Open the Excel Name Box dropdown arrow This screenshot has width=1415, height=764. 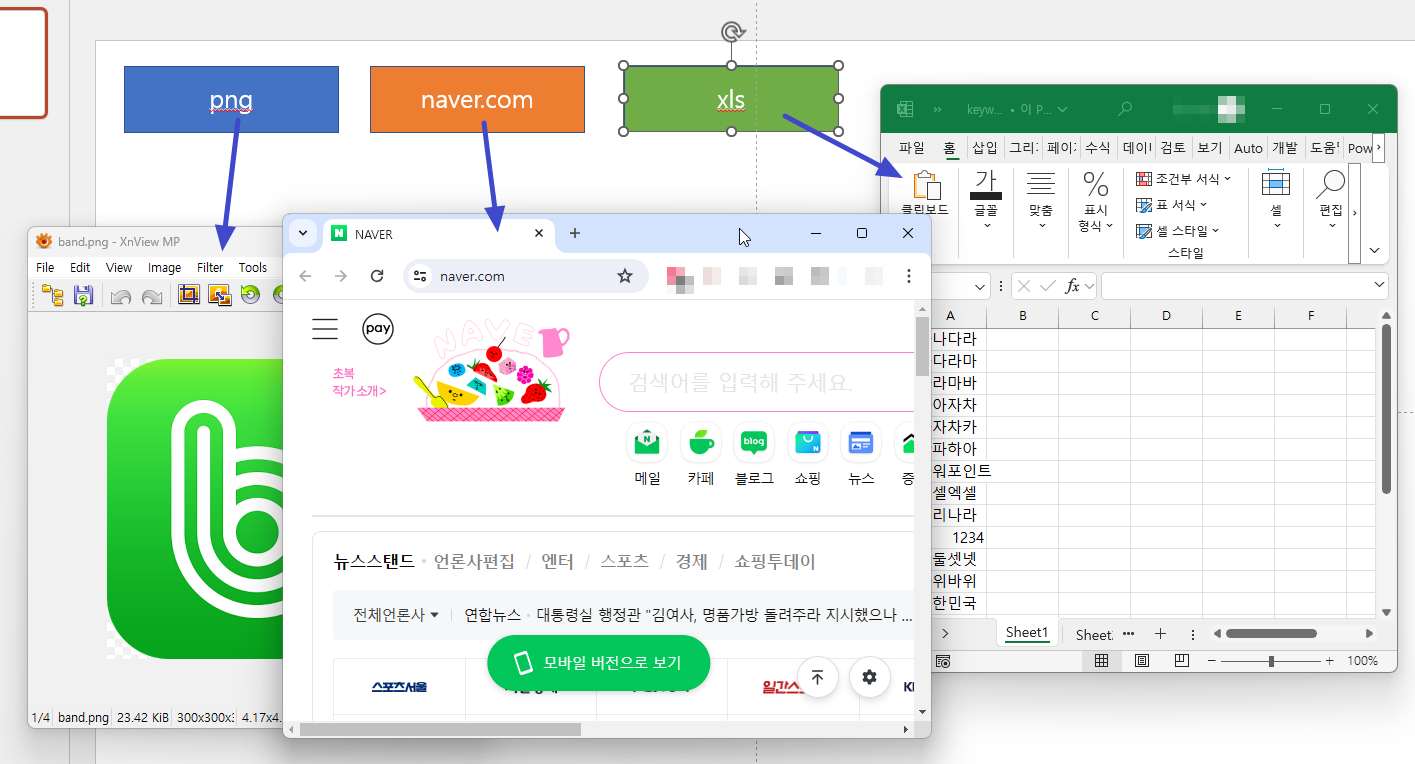point(979,286)
